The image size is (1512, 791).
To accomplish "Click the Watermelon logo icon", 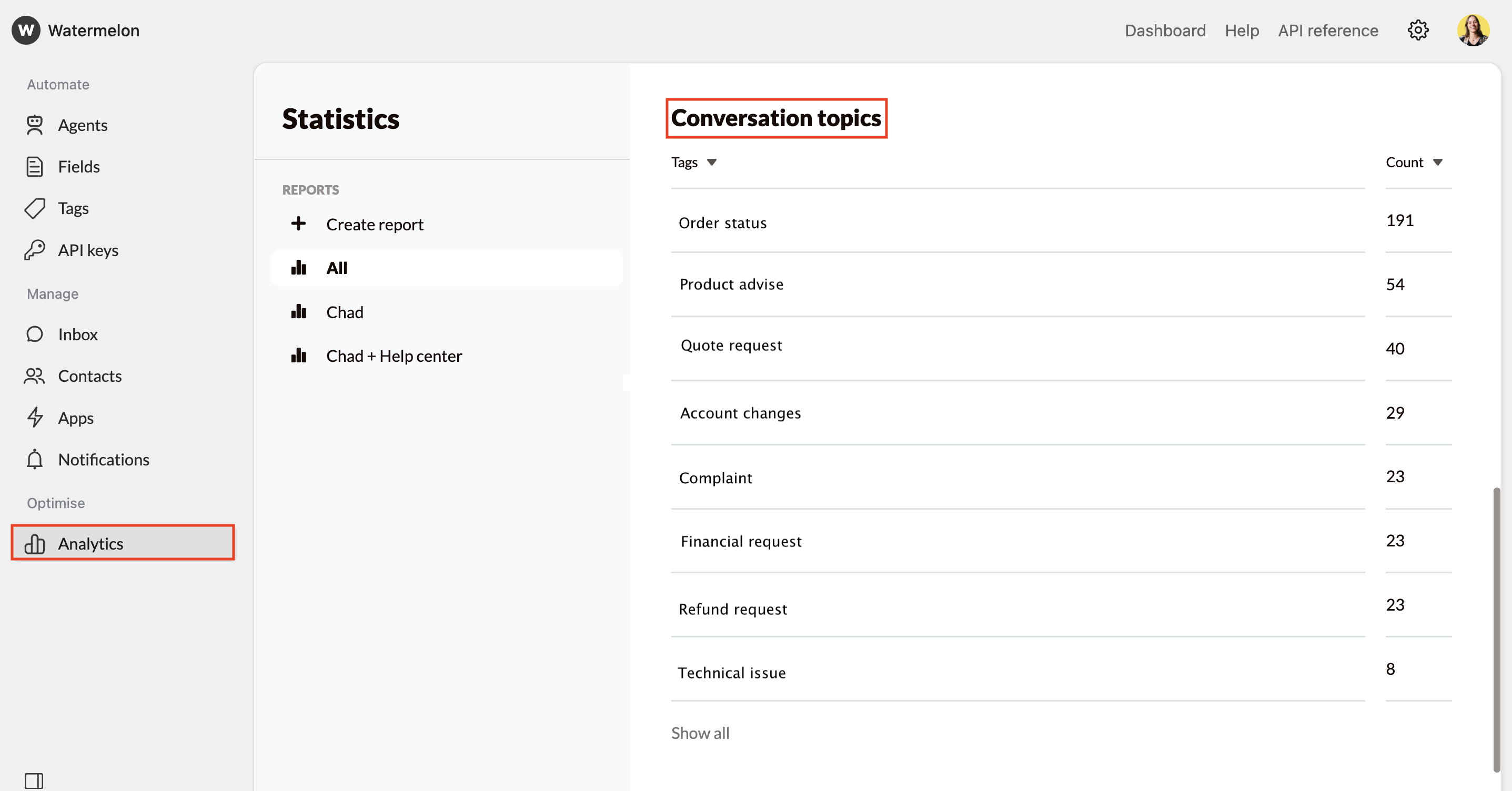I will coord(26,30).
